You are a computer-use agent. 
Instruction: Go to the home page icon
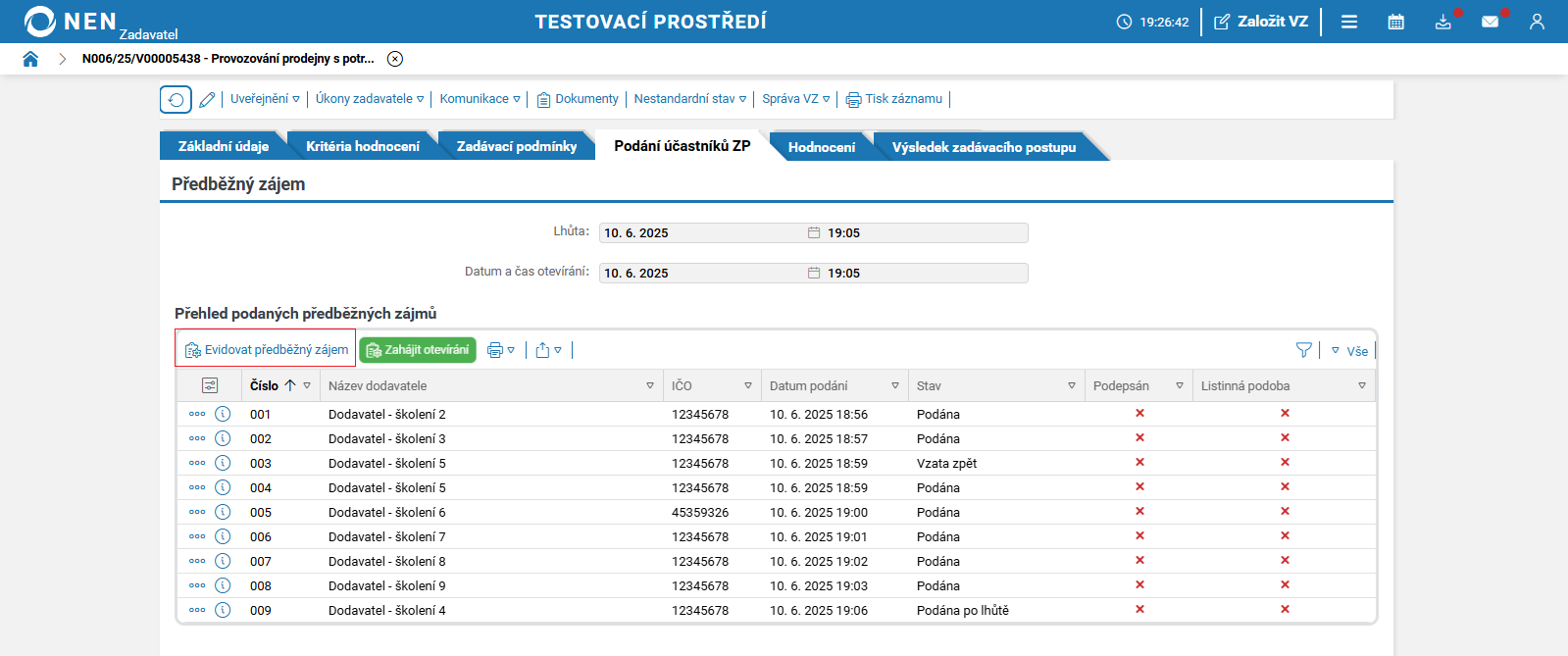30,59
